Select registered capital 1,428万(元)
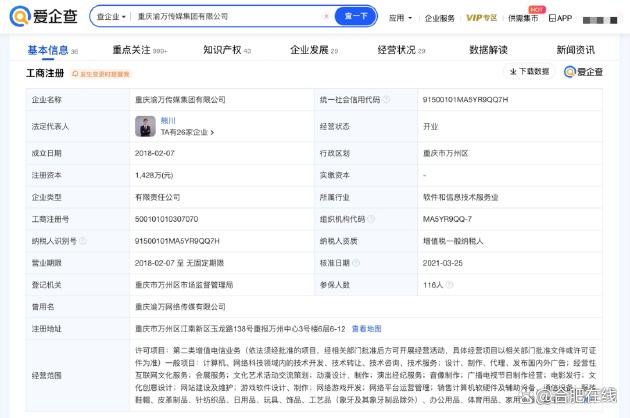The height and width of the screenshot is (418, 630). (x=154, y=175)
